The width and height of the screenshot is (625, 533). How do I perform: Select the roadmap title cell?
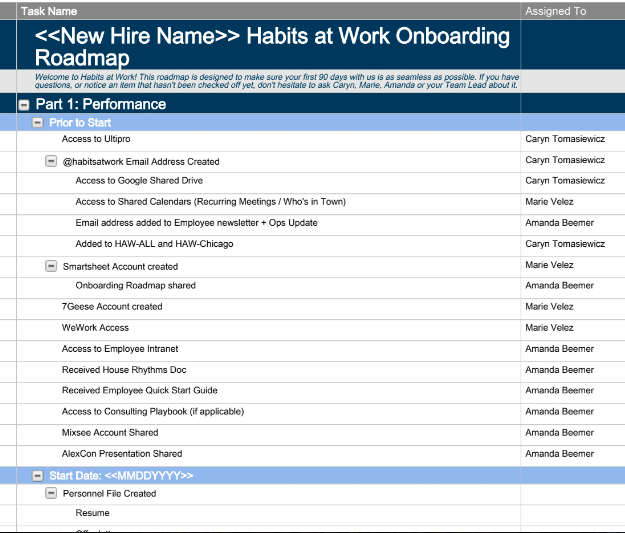click(268, 45)
